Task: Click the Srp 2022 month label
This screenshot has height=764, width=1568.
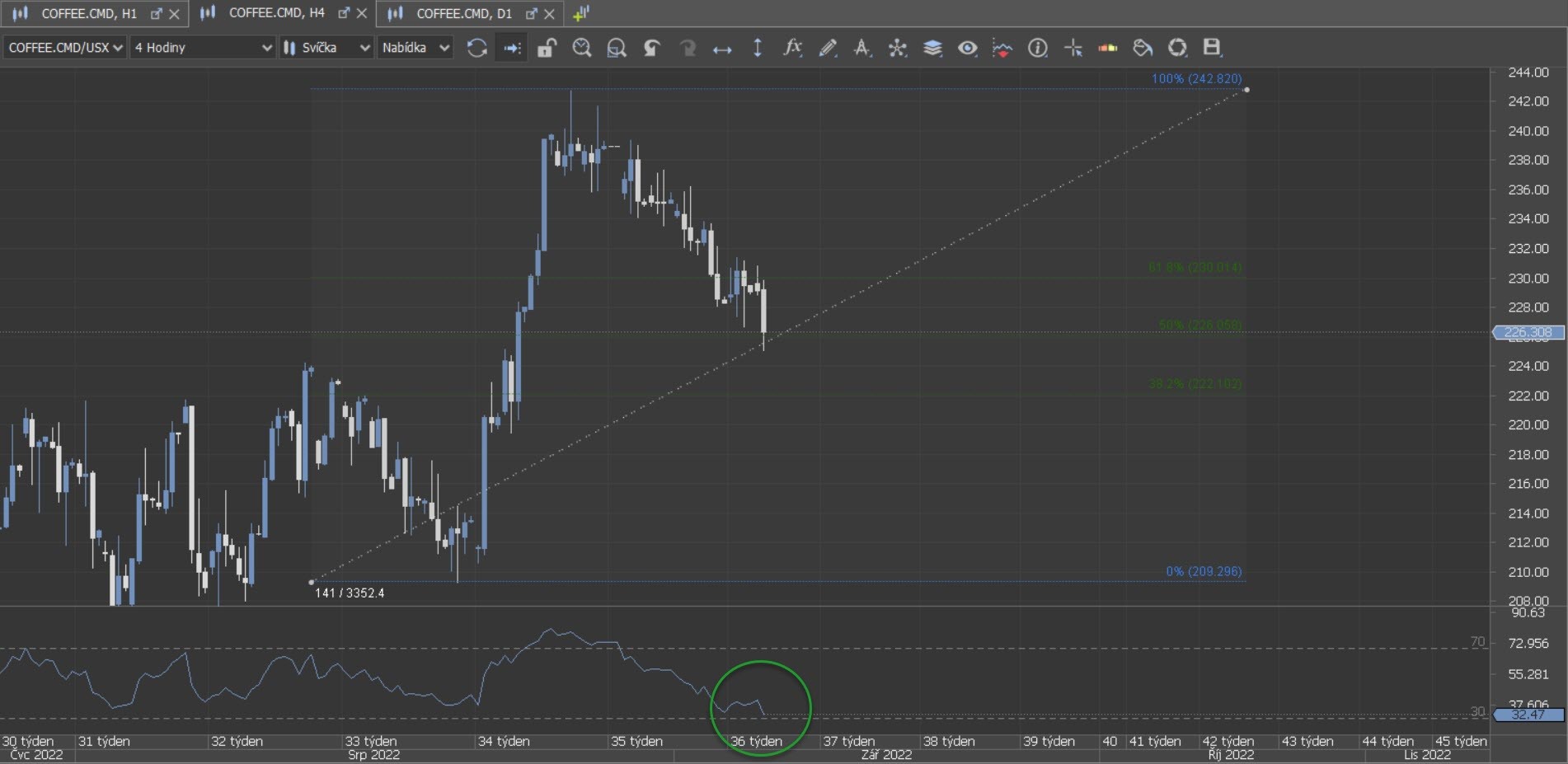Action: [x=373, y=755]
